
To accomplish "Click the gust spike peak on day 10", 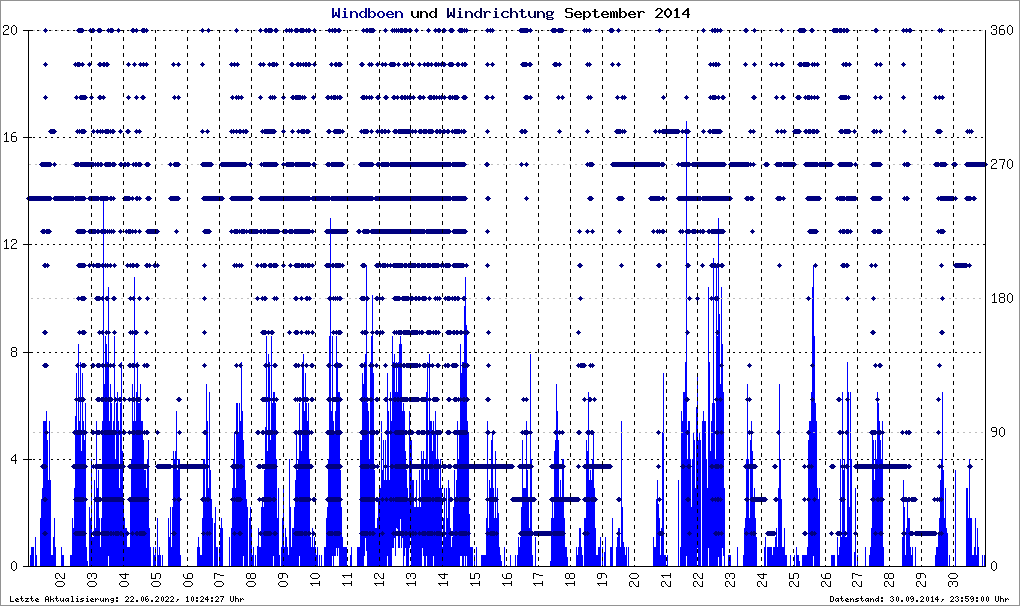I will [x=330, y=221].
